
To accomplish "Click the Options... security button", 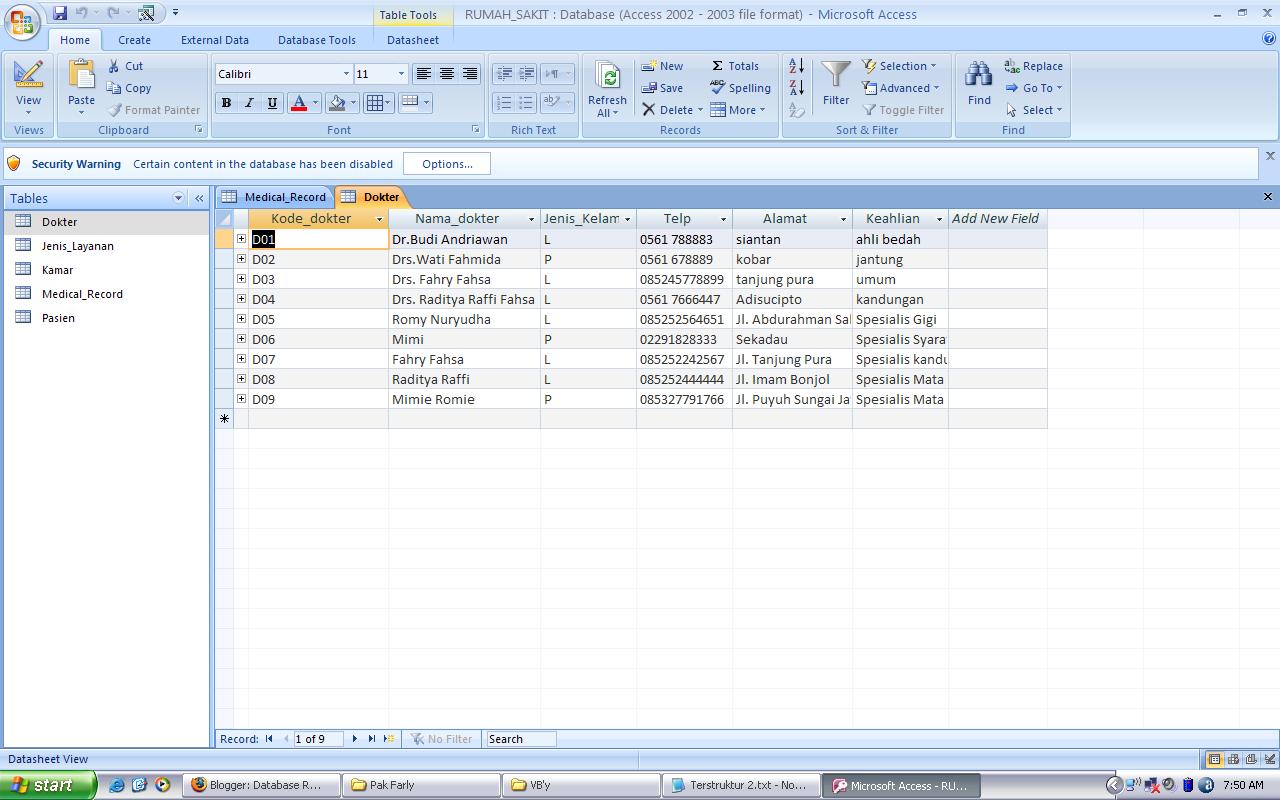I will (447, 164).
